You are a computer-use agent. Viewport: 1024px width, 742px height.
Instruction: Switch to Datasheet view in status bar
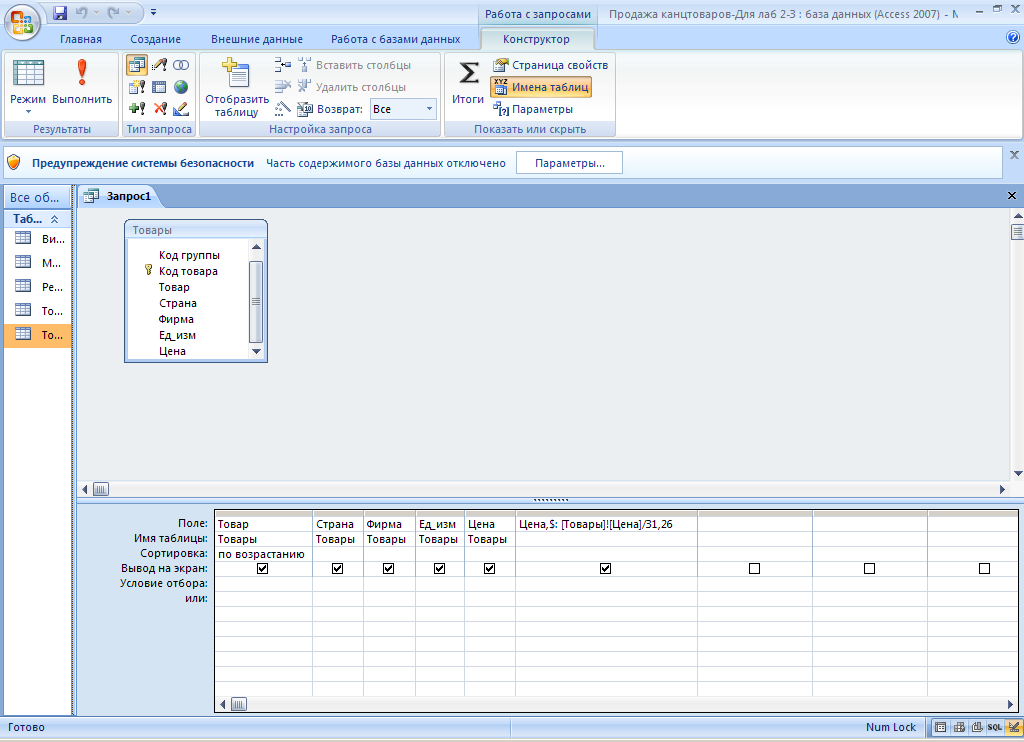[940, 727]
